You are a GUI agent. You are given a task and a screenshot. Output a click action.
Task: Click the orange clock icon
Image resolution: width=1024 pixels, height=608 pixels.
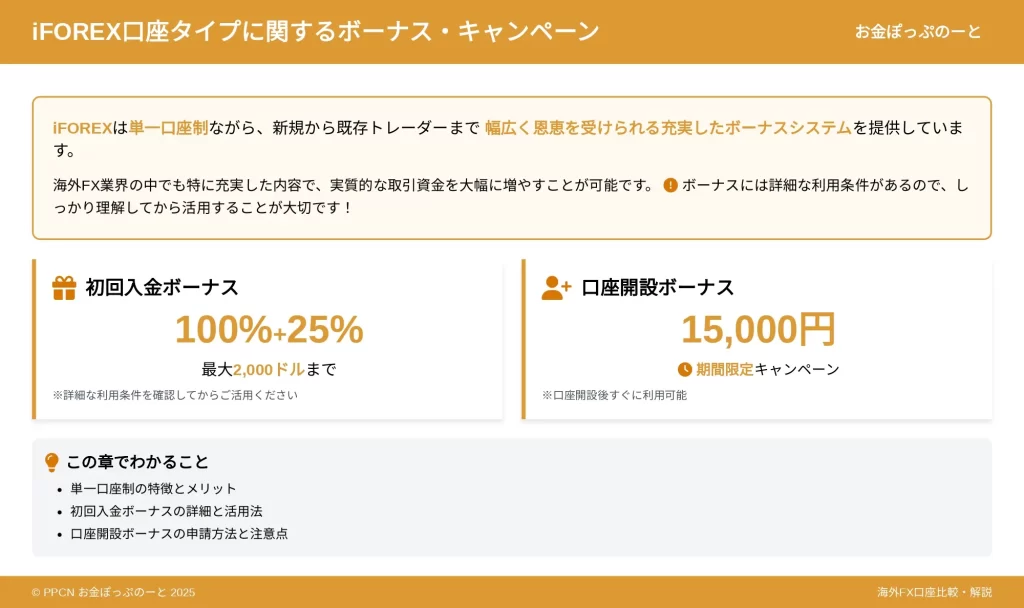click(x=684, y=370)
